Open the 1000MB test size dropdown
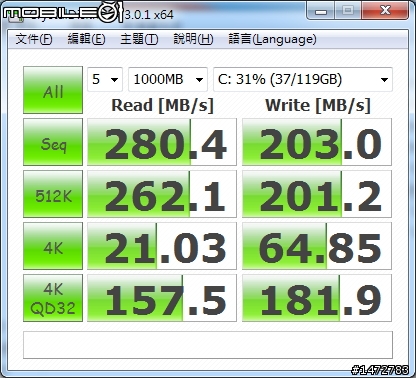 click(168, 79)
